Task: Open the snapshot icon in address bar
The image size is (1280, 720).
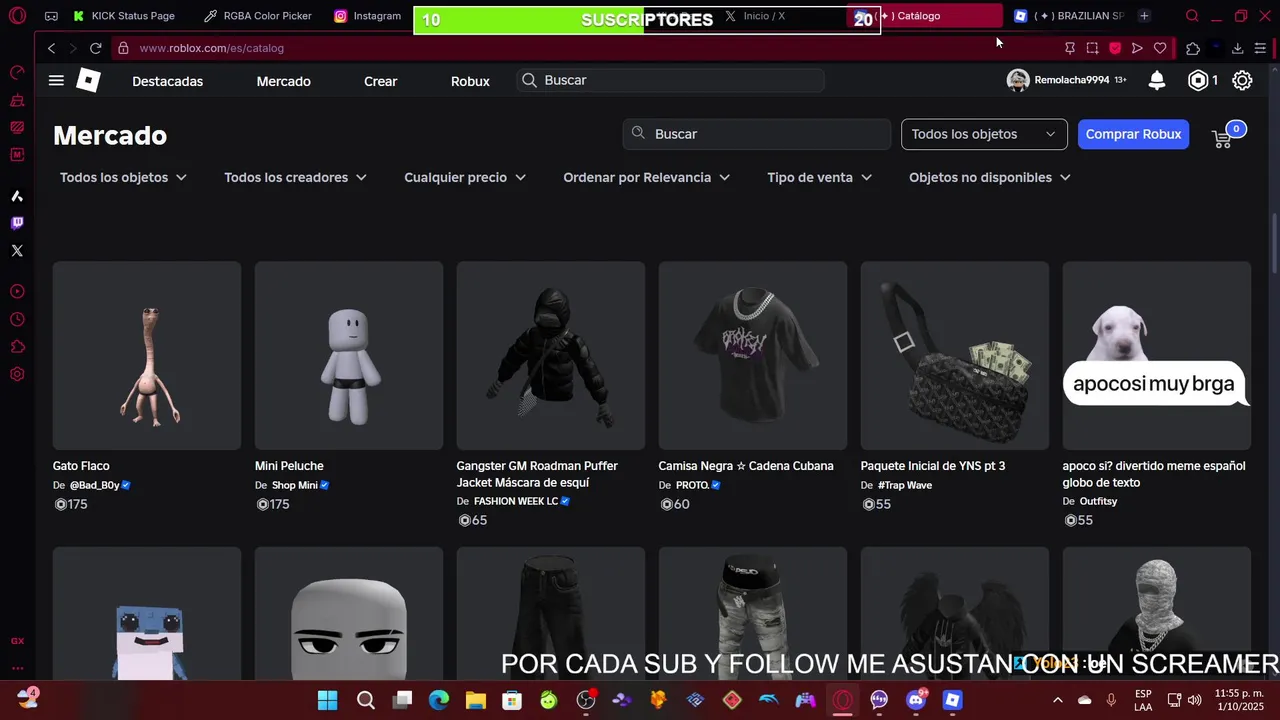Action: click(x=1092, y=48)
